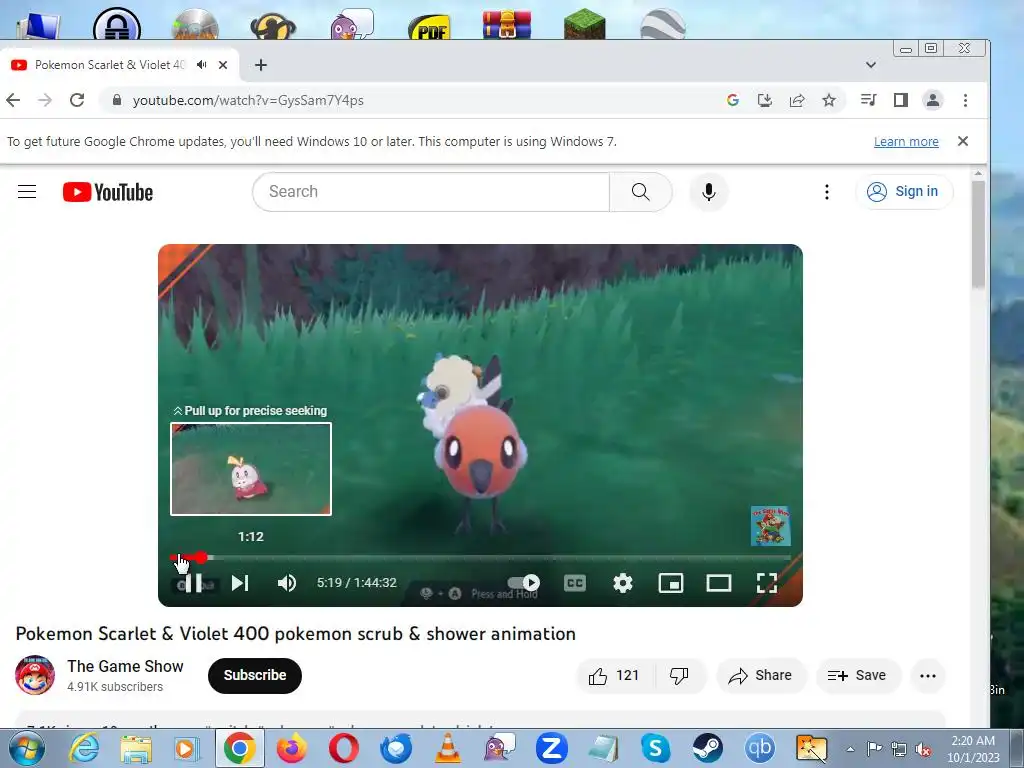This screenshot has width=1024, height=768.
Task: Toggle closed captions CC button
Action: click(x=575, y=583)
